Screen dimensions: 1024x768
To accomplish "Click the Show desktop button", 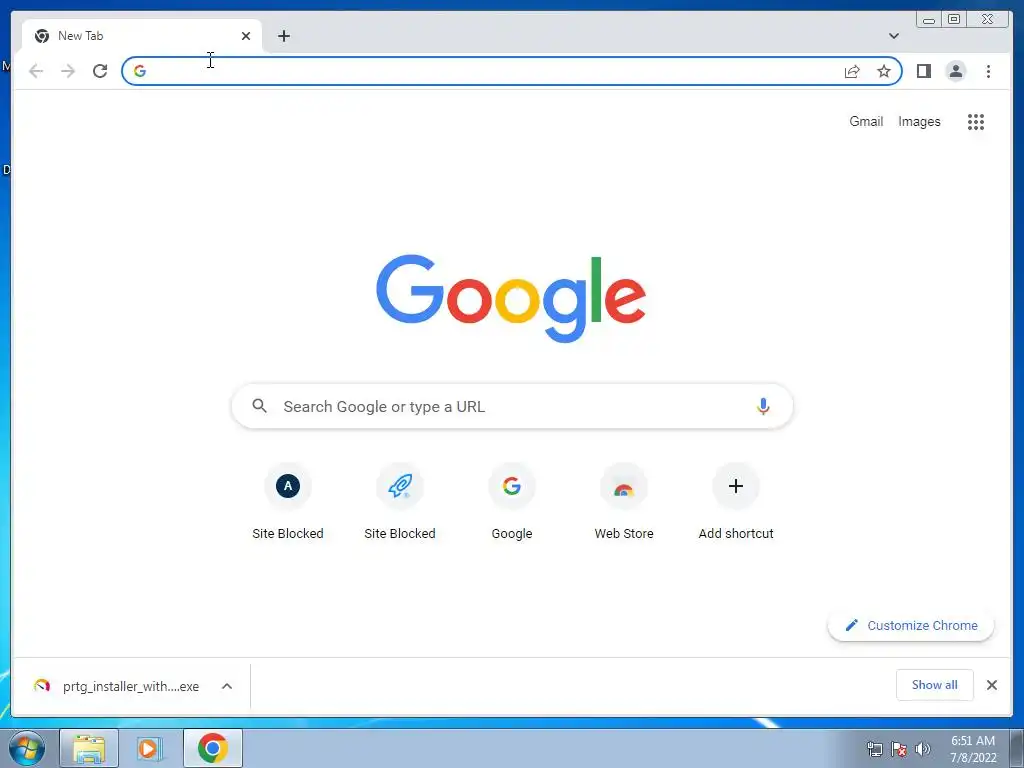I will click(1017, 748).
